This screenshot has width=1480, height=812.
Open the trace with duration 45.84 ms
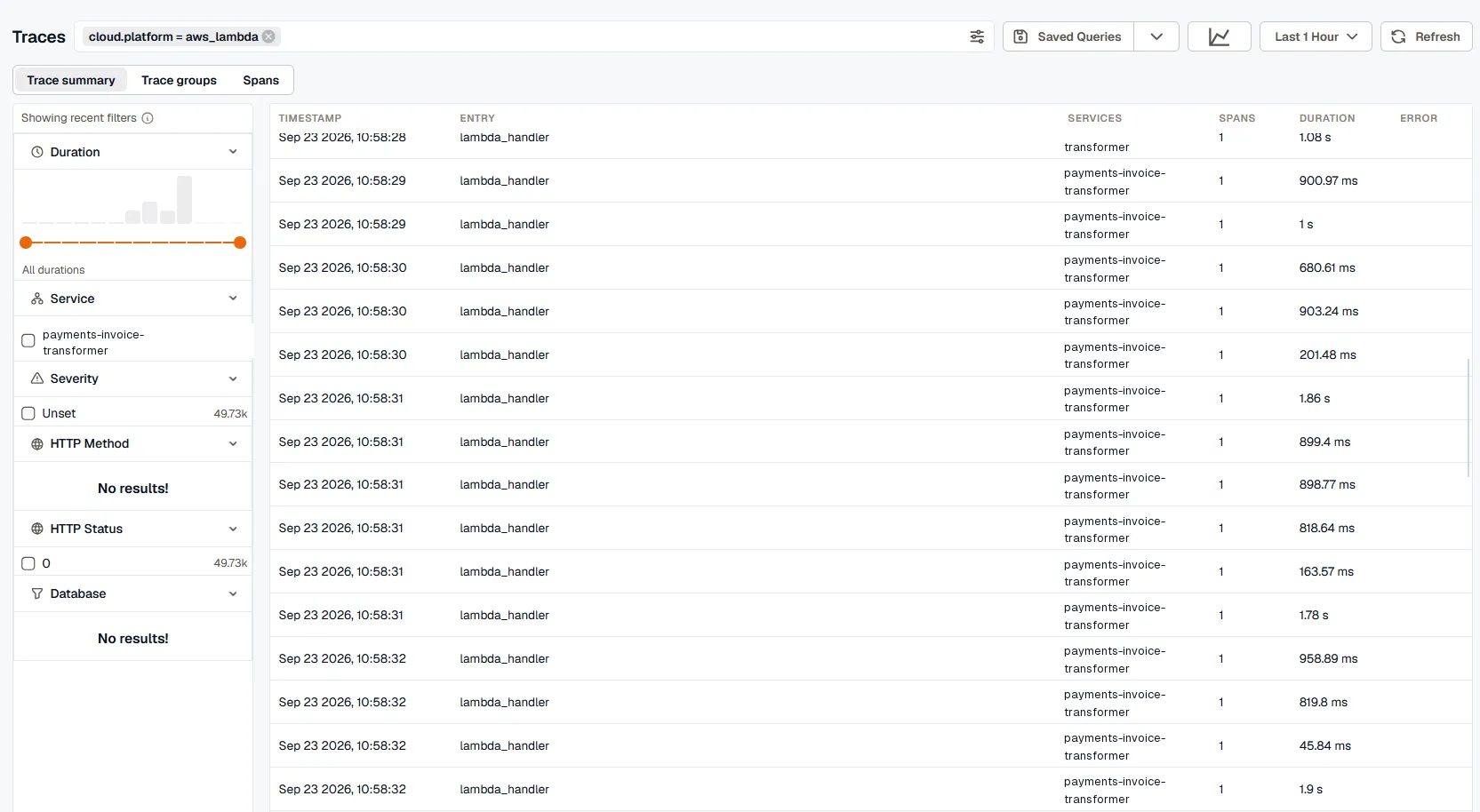click(871, 746)
